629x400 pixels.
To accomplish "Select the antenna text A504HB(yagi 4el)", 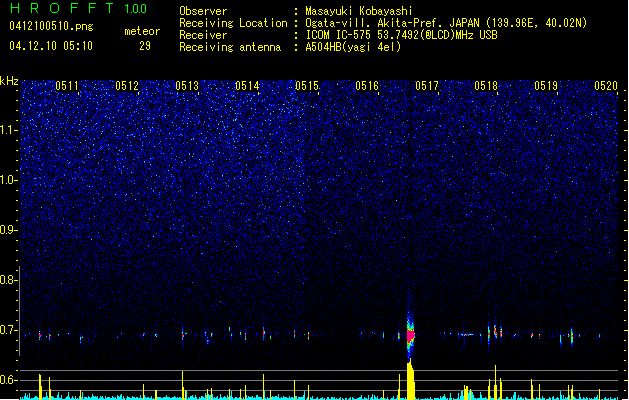I will [353, 47].
